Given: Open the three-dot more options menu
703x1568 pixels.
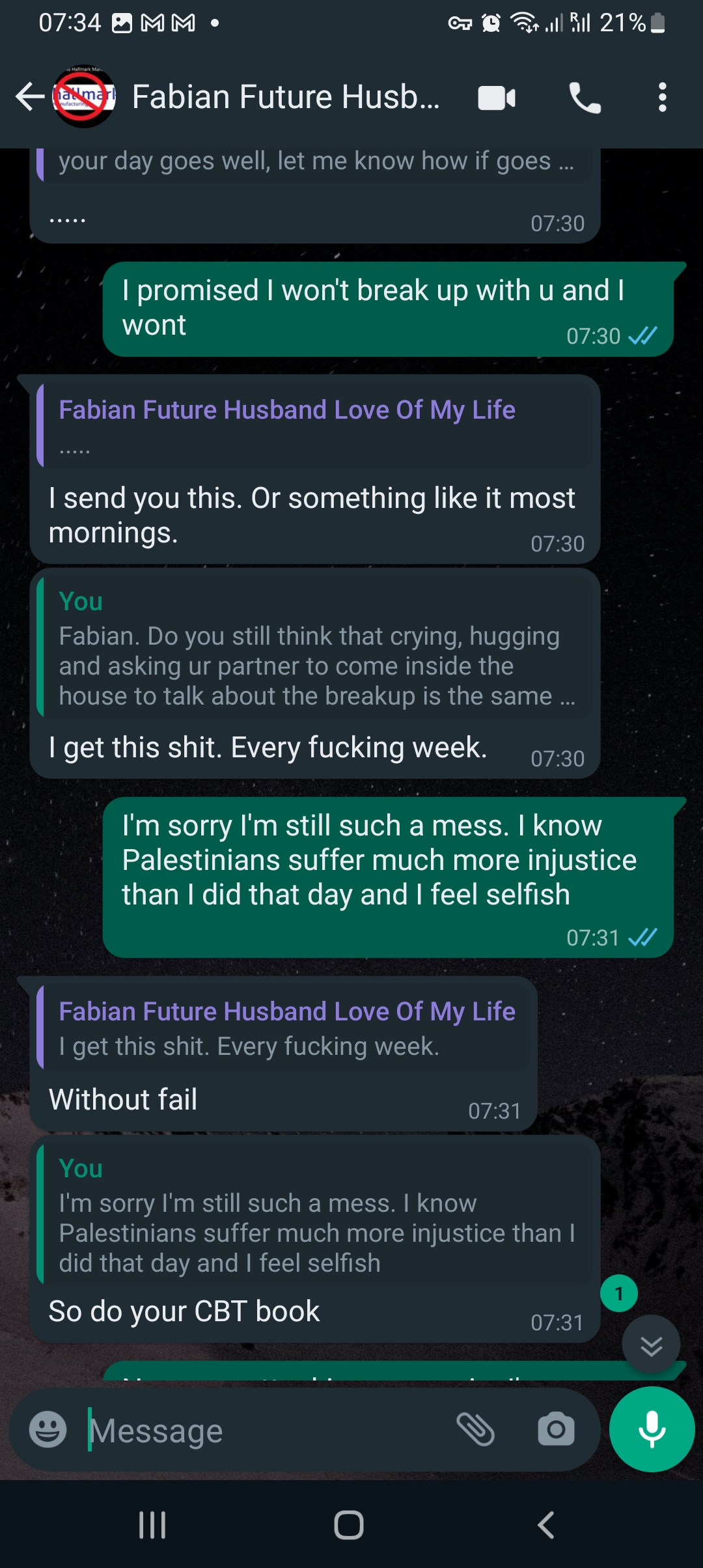Looking at the screenshot, I should tap(662, 98).
